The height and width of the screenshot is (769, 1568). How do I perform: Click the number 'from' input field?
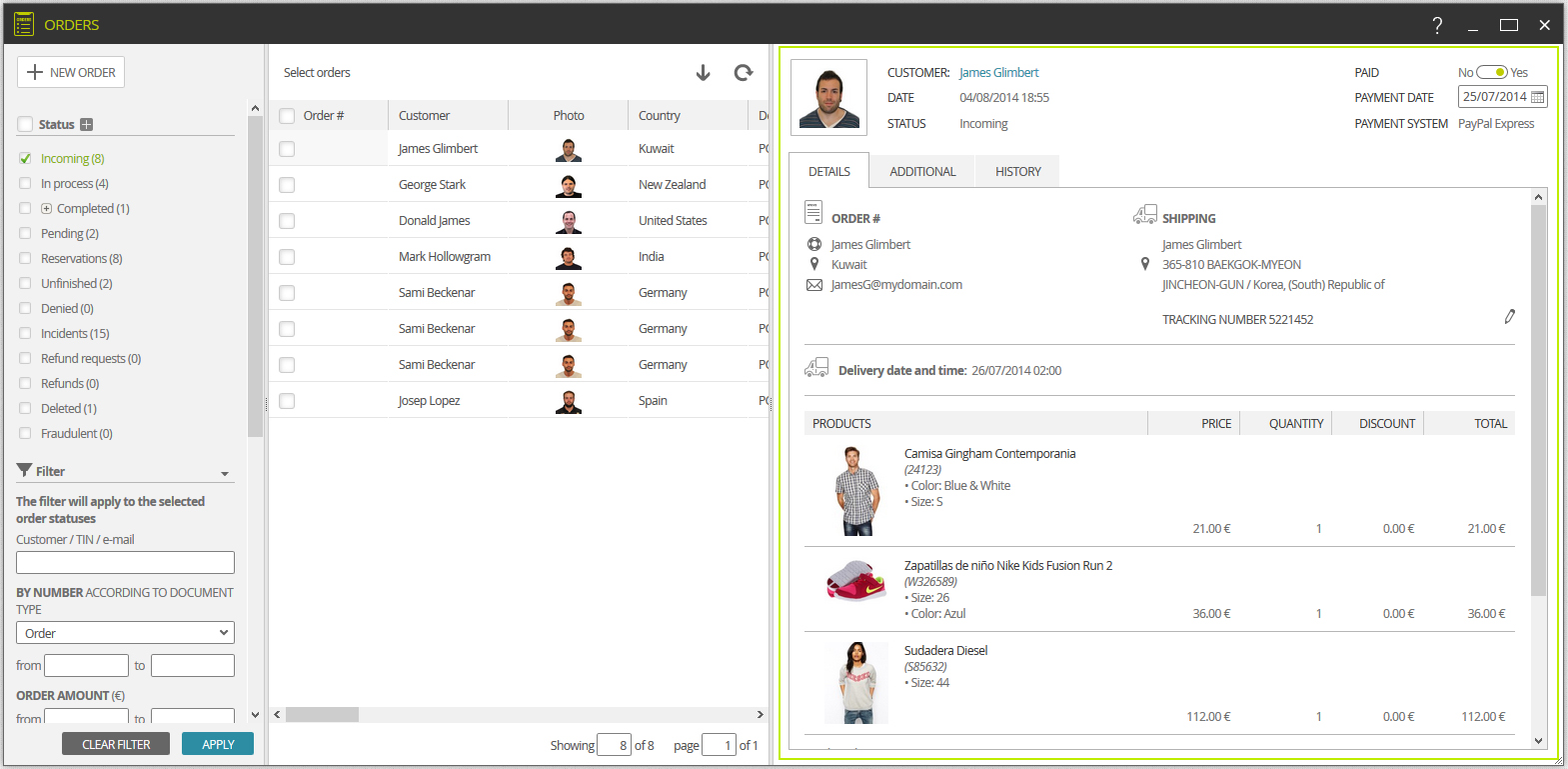tap(87, 665)
